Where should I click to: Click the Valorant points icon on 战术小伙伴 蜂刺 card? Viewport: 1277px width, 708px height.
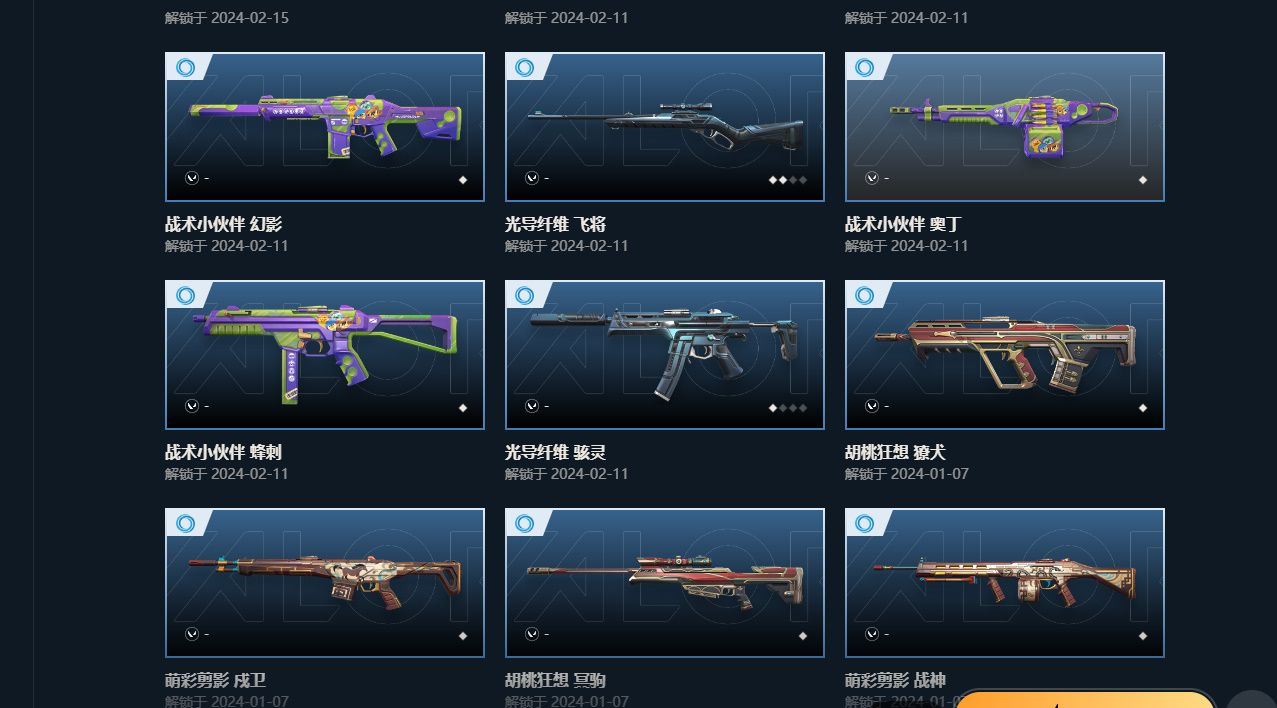[x=191, y=406]
